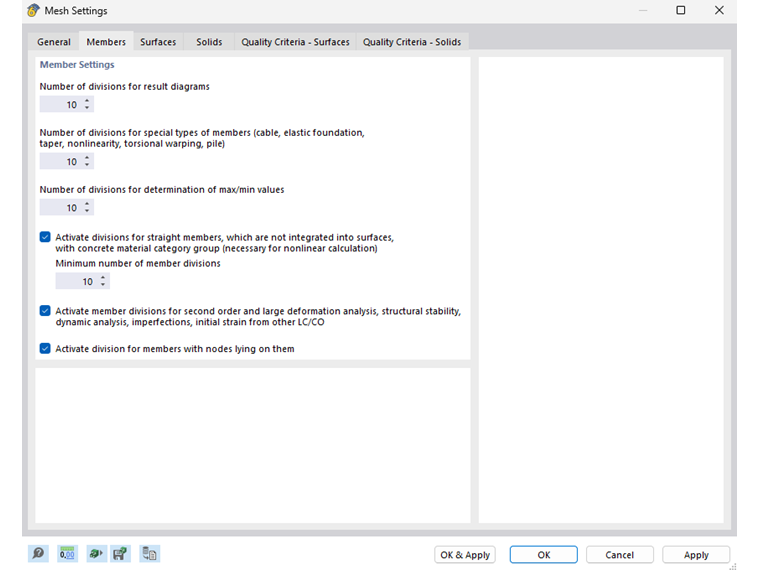Decrease number of divisions for result diagrams

pos(87,108)
